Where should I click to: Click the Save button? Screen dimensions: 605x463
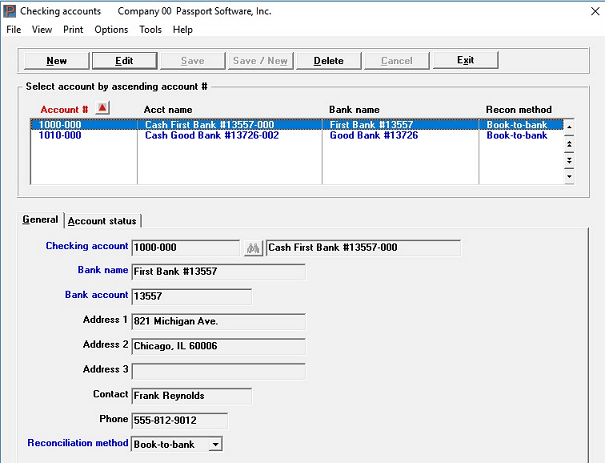coord(193,61)
